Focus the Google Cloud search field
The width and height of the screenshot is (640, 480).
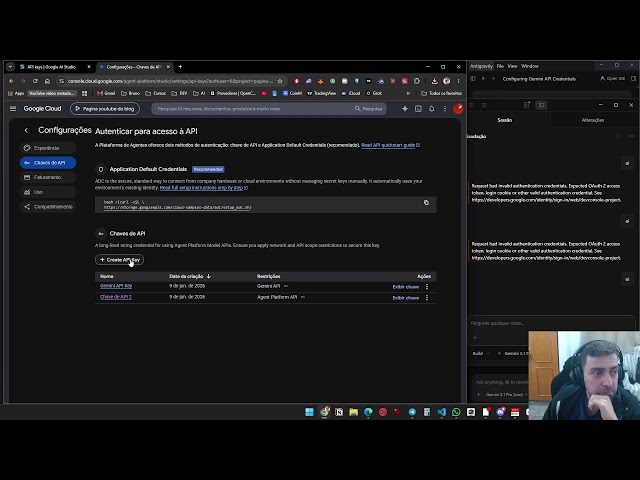[x=253, y=109]
